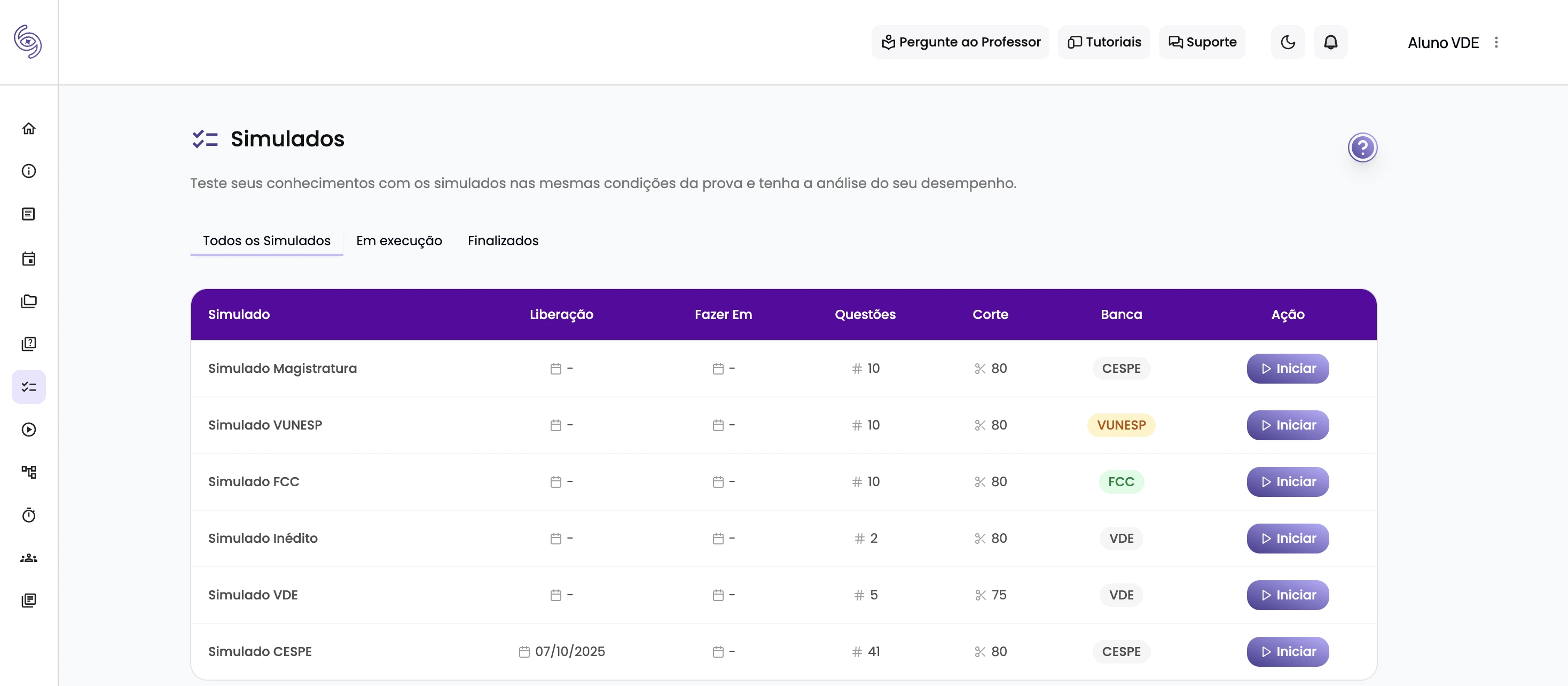Viewport: 1568px width, 686px height.
Task: Open Pergunte ao Professor
Action: click(x=961, y=42)
